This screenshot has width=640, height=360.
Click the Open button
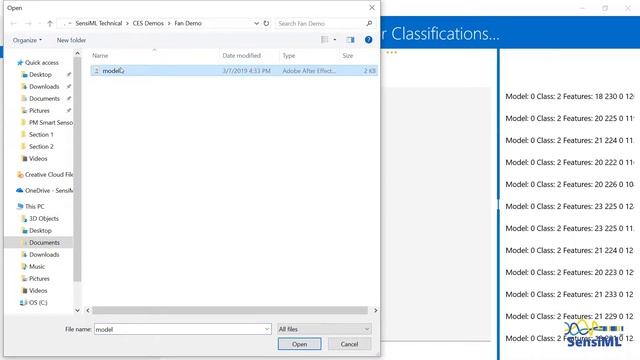pos(299,344)
